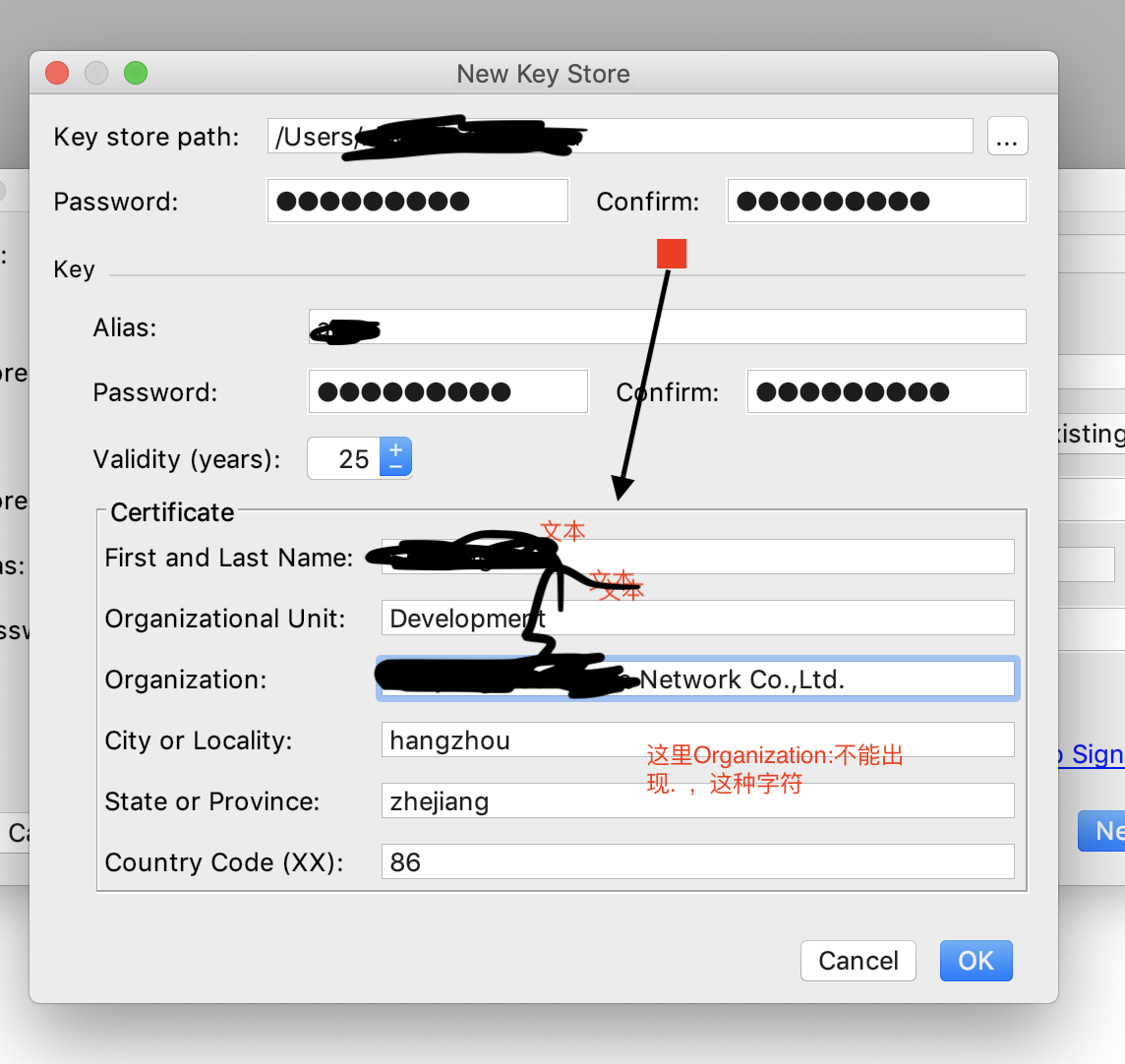This screenshot has height=1064, width=1125.
Task: Decrease validity years with minus stepper
Action: pyautogui.click(x=395, y=467)
